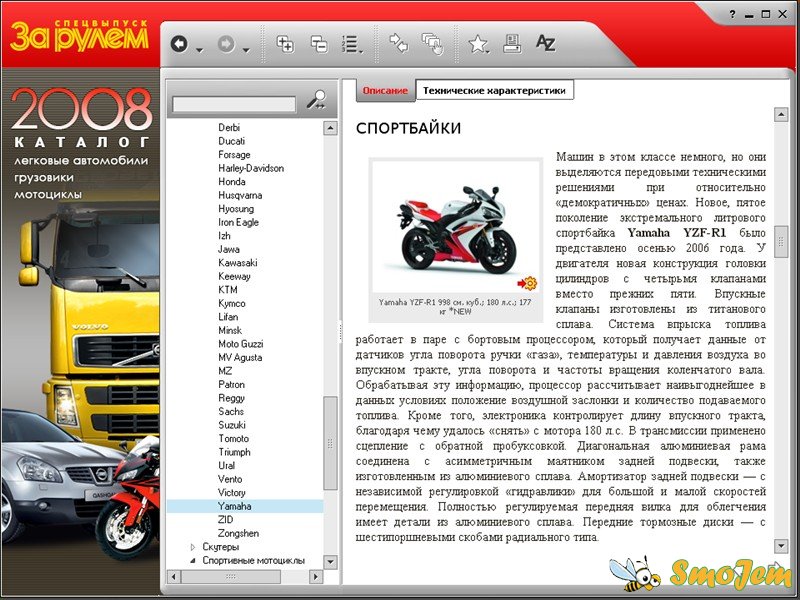This screenshot has height=600, width=800.
Task: Click the gear arrow icon under bike photo
Action: tap(527, 283)
